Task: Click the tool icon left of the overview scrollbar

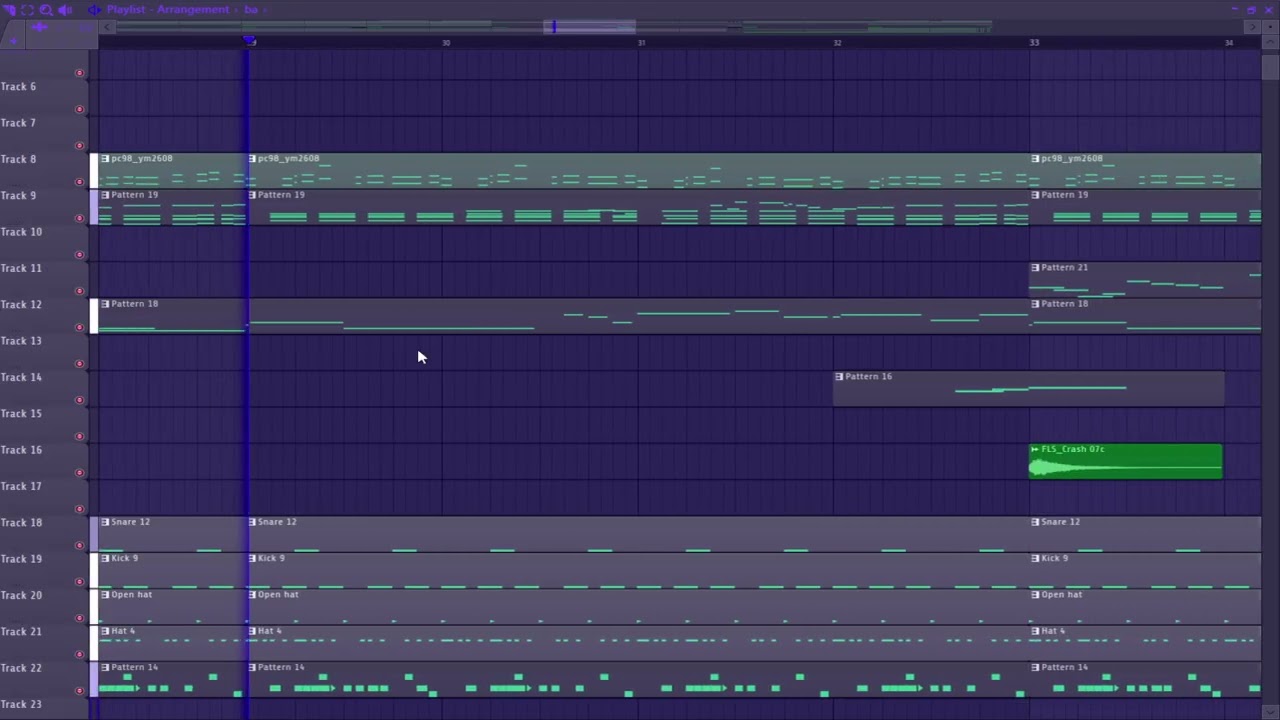Action: (x=40, y=27)
